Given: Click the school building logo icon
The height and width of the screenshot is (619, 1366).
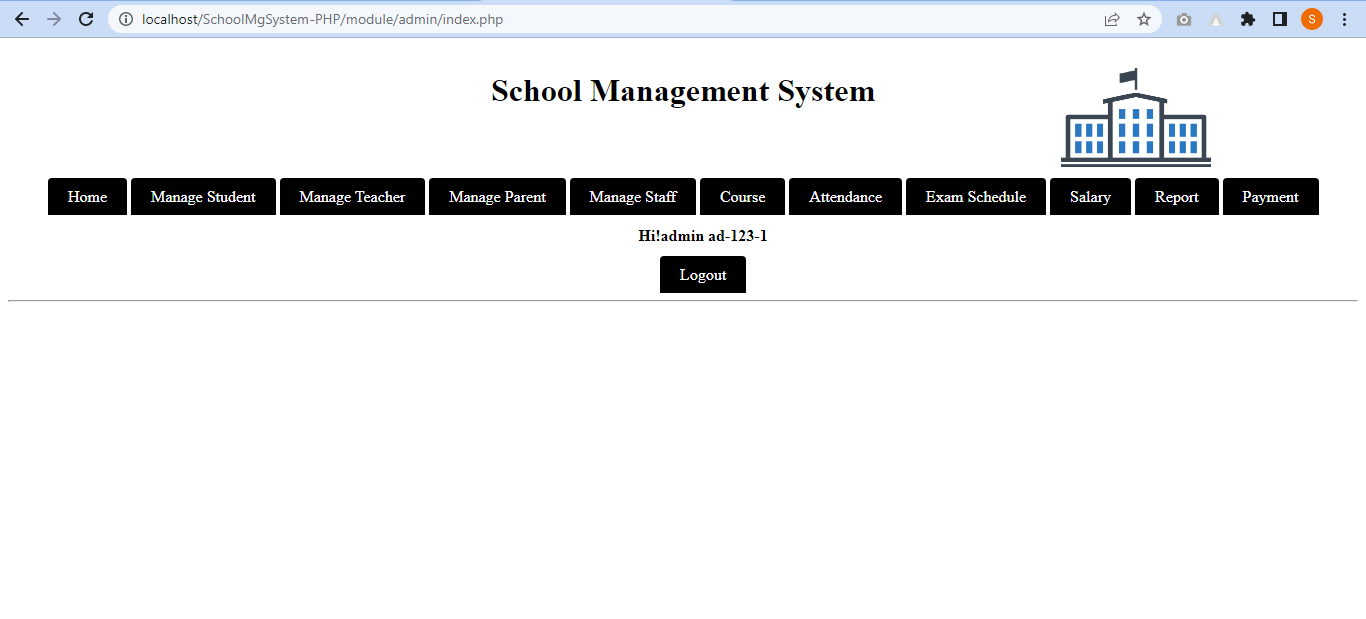Looking at the screenshot, I should (x=1135, y=117).
